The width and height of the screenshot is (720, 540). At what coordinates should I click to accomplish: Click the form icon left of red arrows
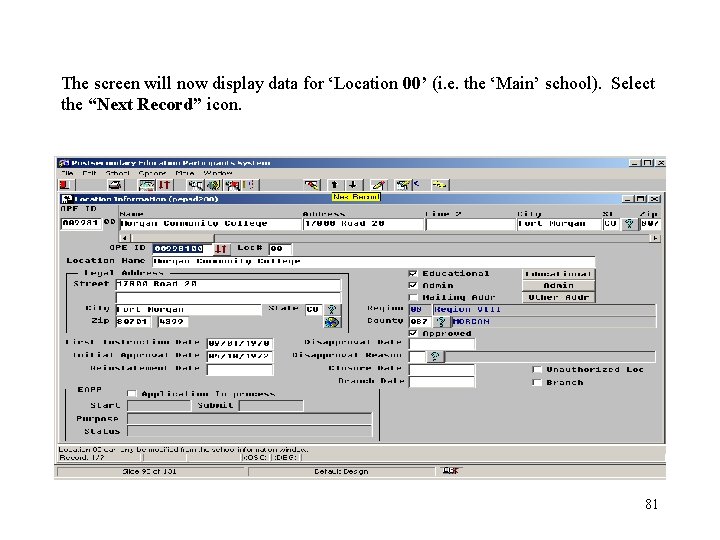click(147, 185)
